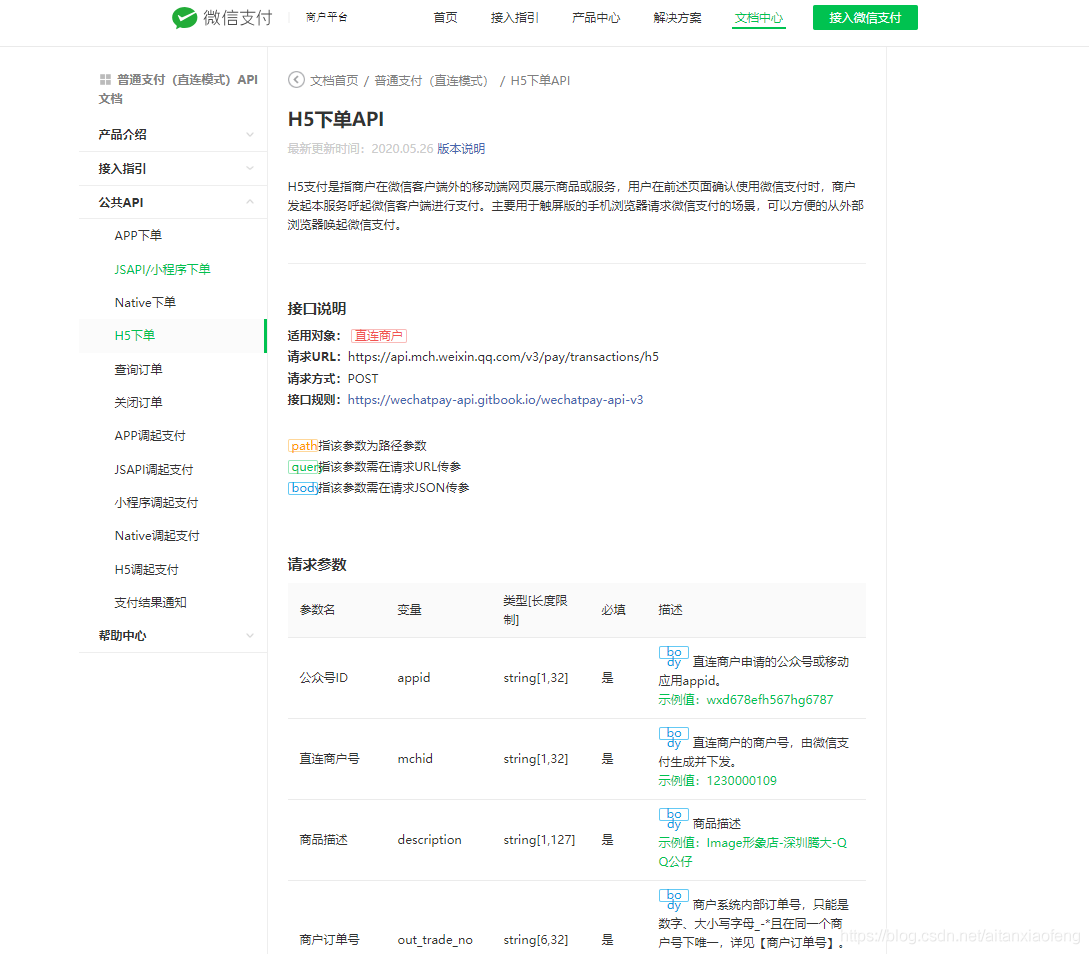The width and height of the screenshot is (1089, 954).
Task: Click the orange path tag
Action: click(304, 446)
